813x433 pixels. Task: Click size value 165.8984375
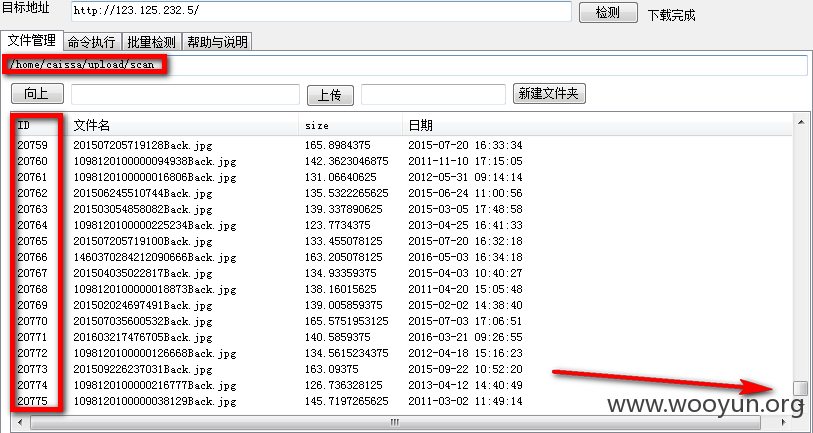(x=338, y=145)
